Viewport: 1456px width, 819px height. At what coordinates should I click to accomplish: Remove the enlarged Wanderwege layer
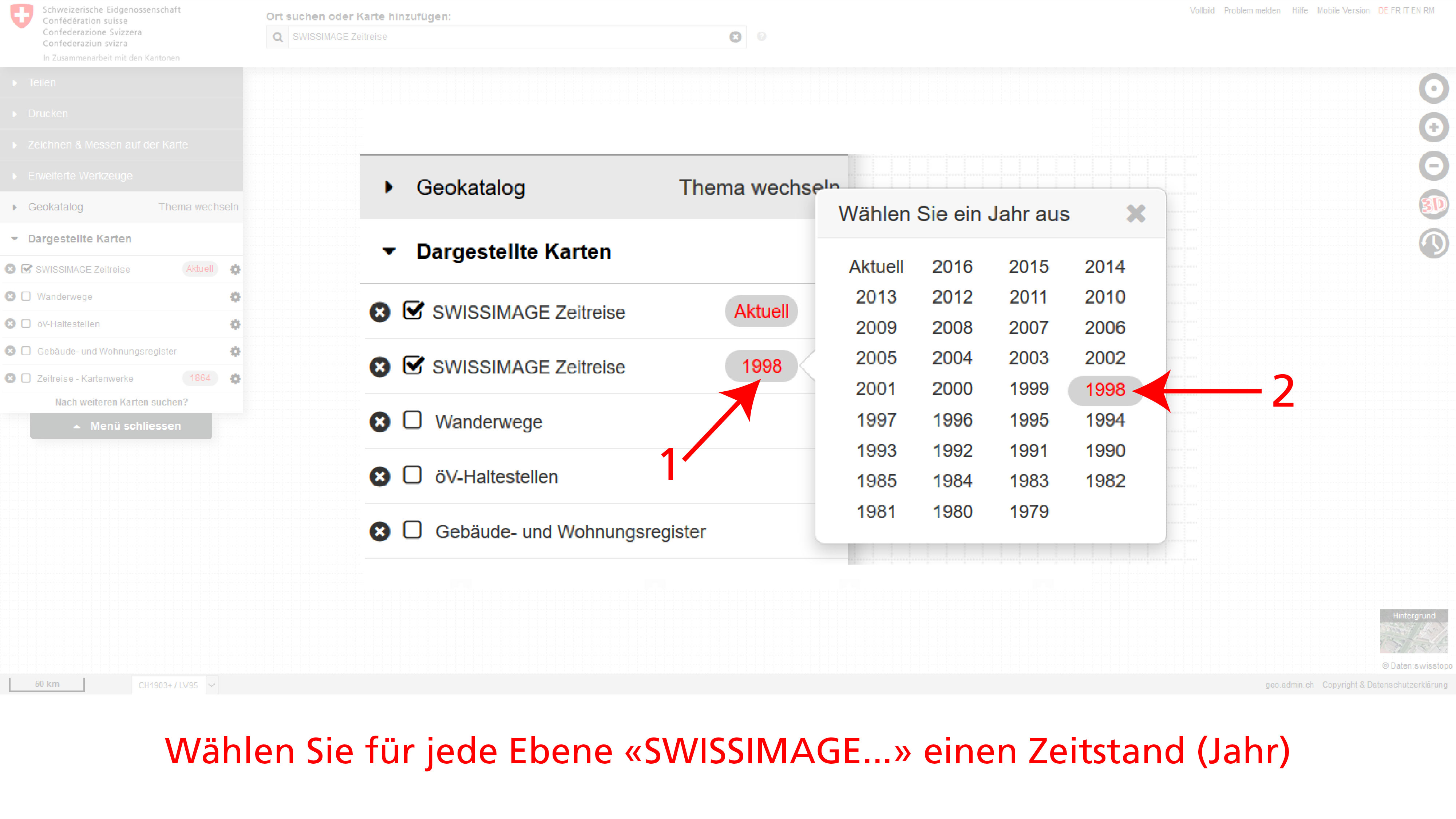(380, 422)
